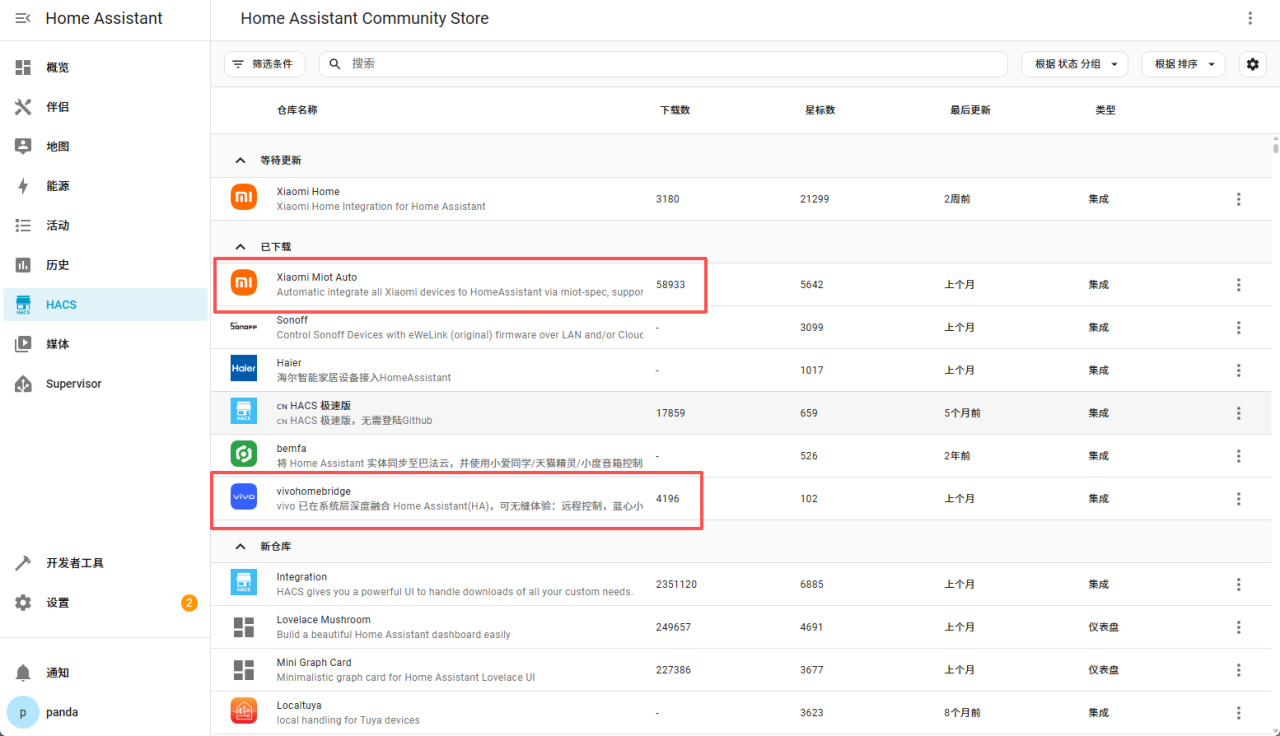1280x736 pixels.
Task: Click the Localtuya logo icon
Action: pyautogui.click(x=243, y=712)
